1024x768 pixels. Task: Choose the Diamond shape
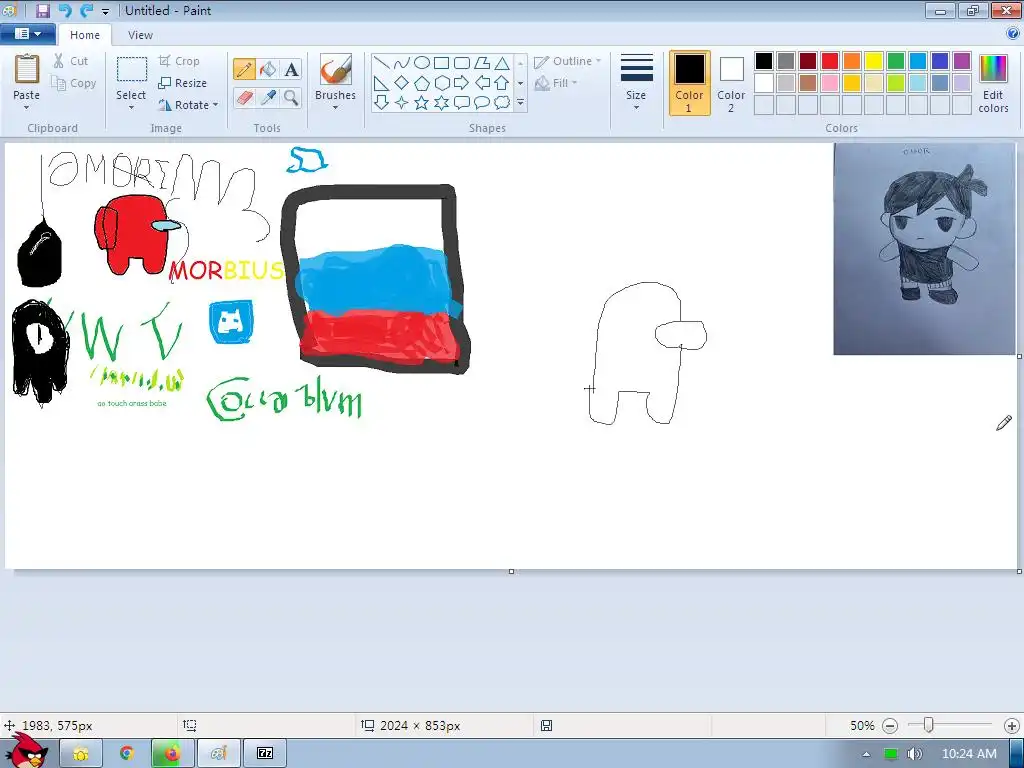coord(402,83)
